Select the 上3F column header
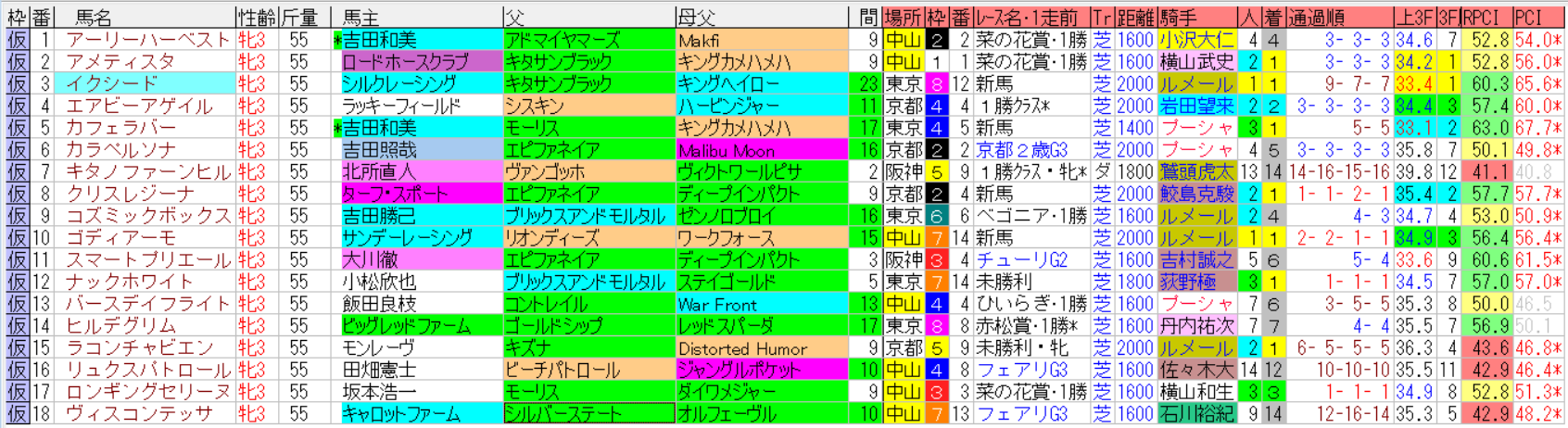Viewport: 1568px width, 428px height. pos(1415,18)
